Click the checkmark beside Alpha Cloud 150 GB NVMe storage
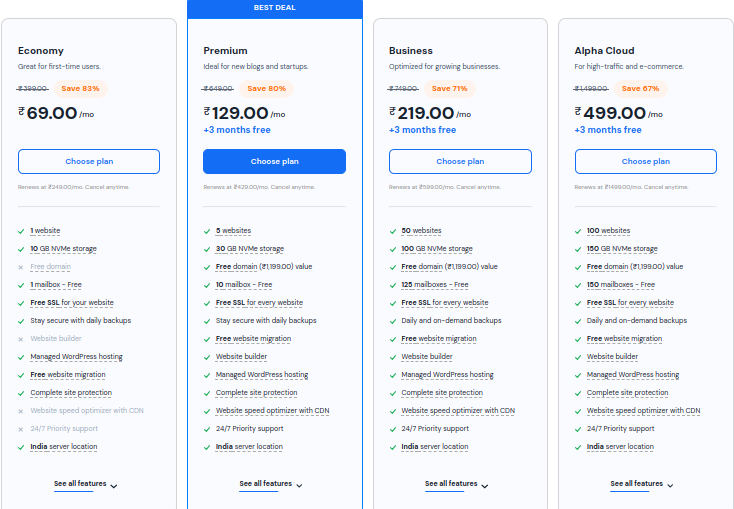 tap(578, 249)
